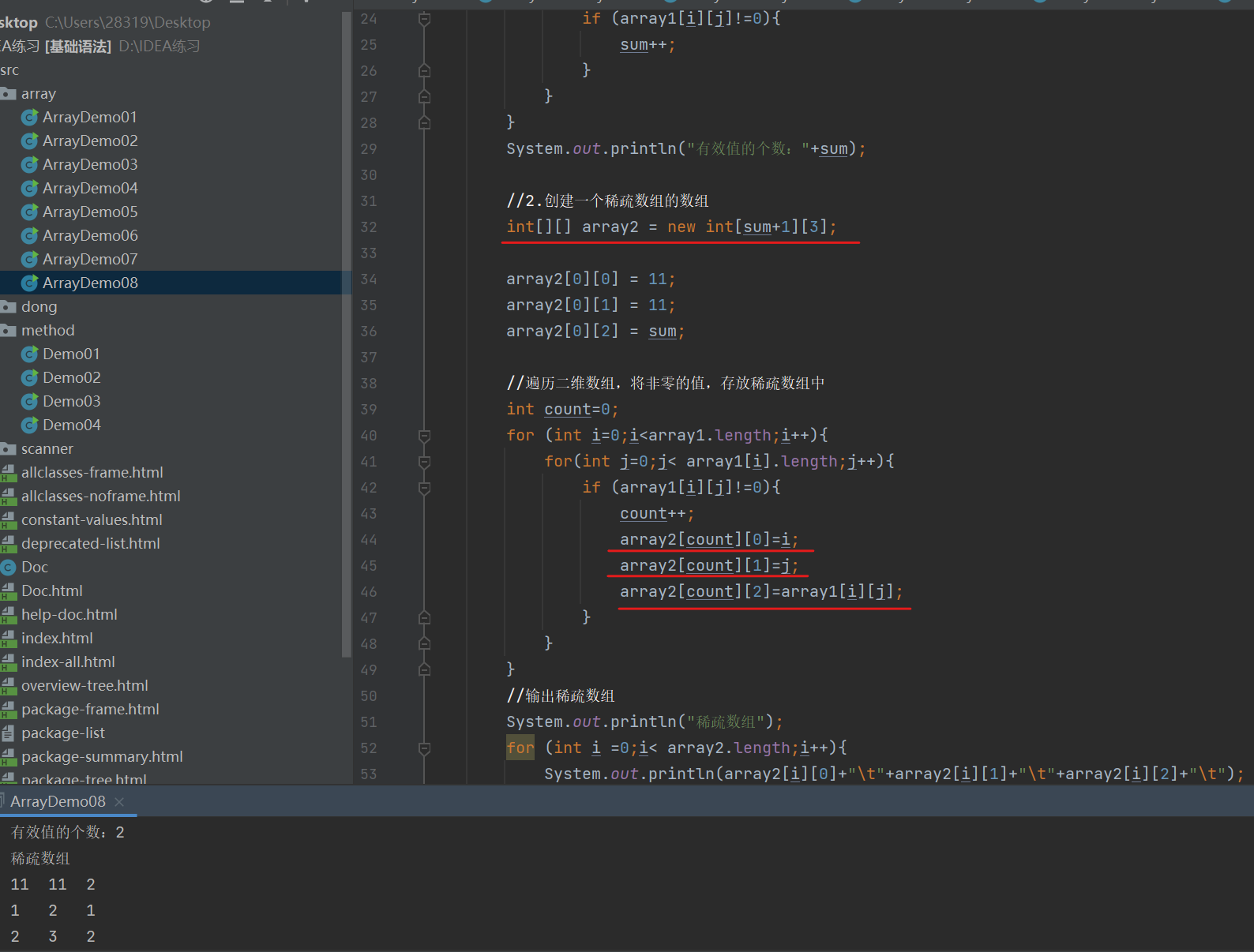Viewport: 1254px width, 952px height.
Task: Place cursor on "sum++;" statement
Action: tap(648, 45)
